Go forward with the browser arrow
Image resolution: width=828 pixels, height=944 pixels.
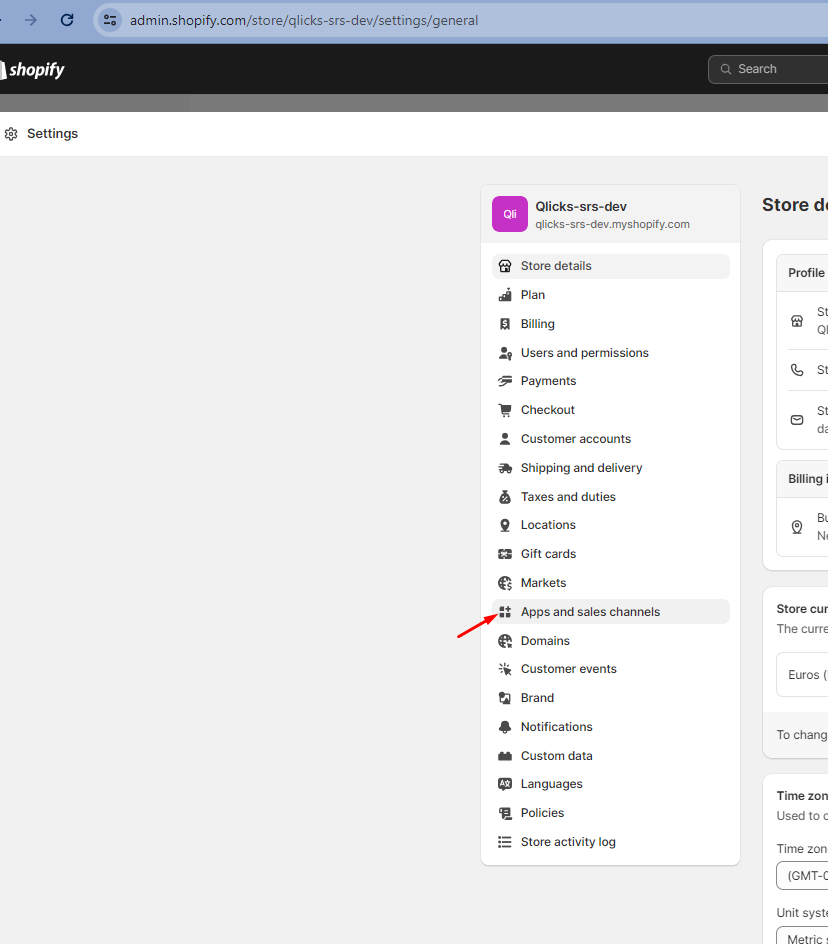(31, 20)
